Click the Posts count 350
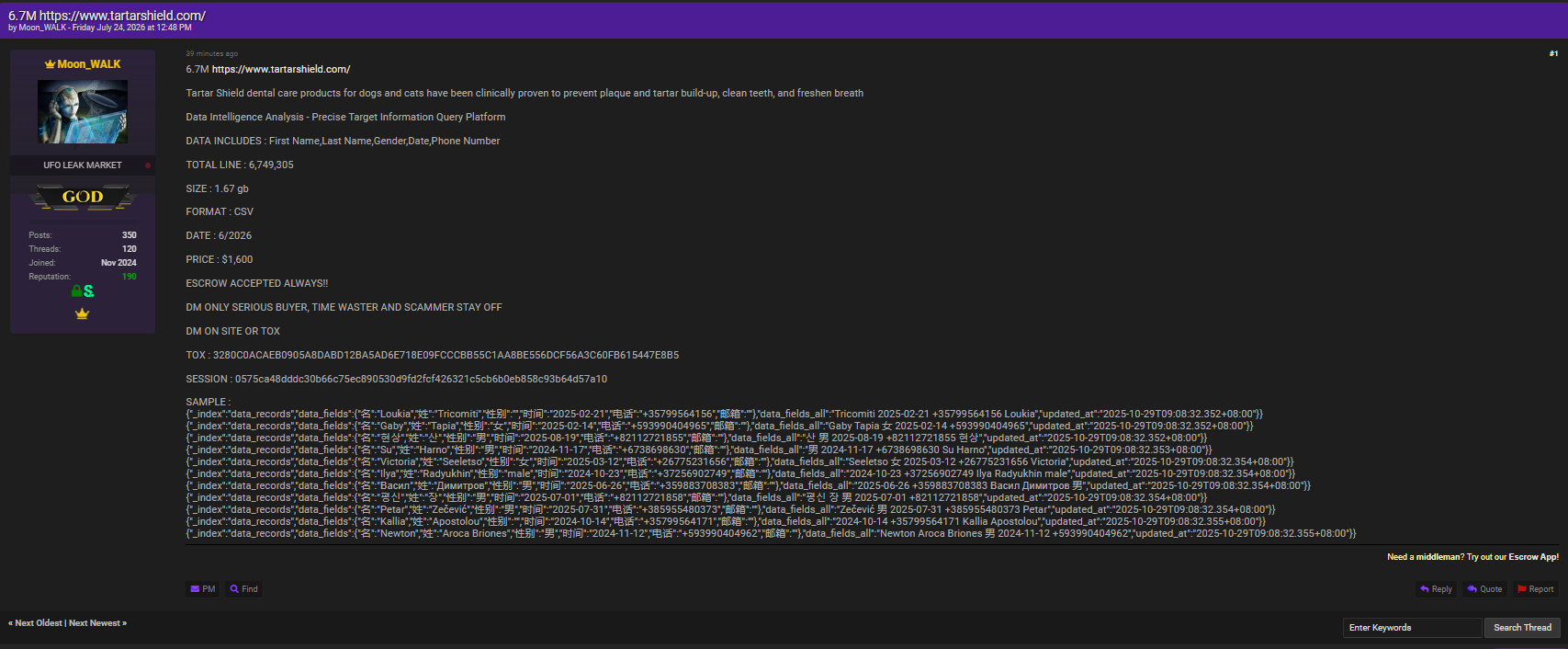1568x649 pixels. click(130, 235)
